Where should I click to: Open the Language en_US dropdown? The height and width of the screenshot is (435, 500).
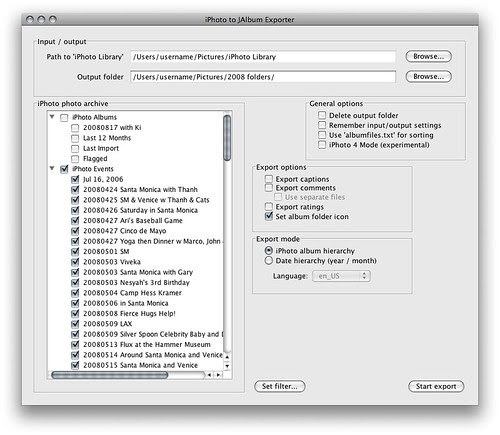[341, 276]
